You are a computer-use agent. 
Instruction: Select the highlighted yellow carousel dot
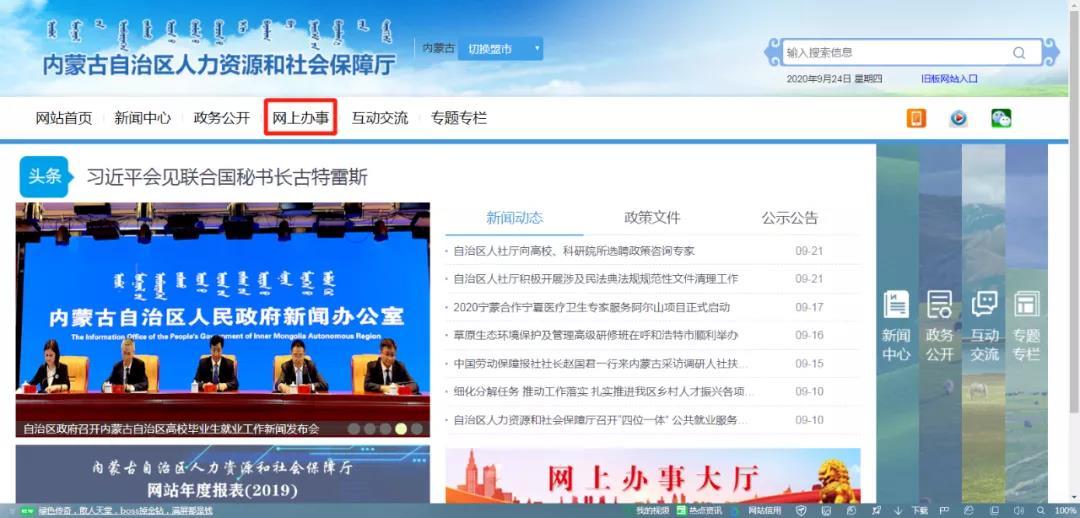401,428
